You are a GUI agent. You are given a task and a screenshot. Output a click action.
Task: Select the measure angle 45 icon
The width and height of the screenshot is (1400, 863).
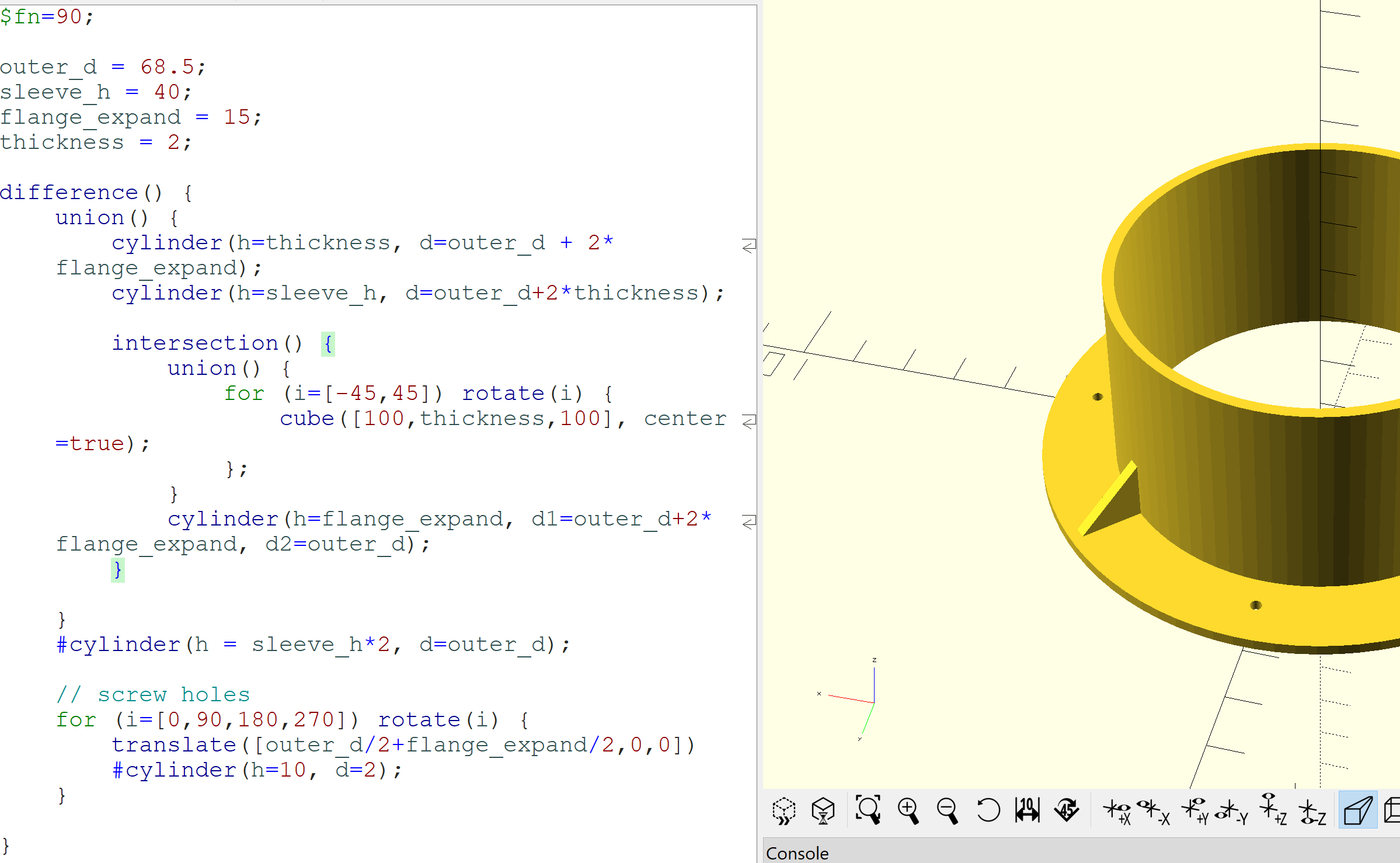(1067, 810)
